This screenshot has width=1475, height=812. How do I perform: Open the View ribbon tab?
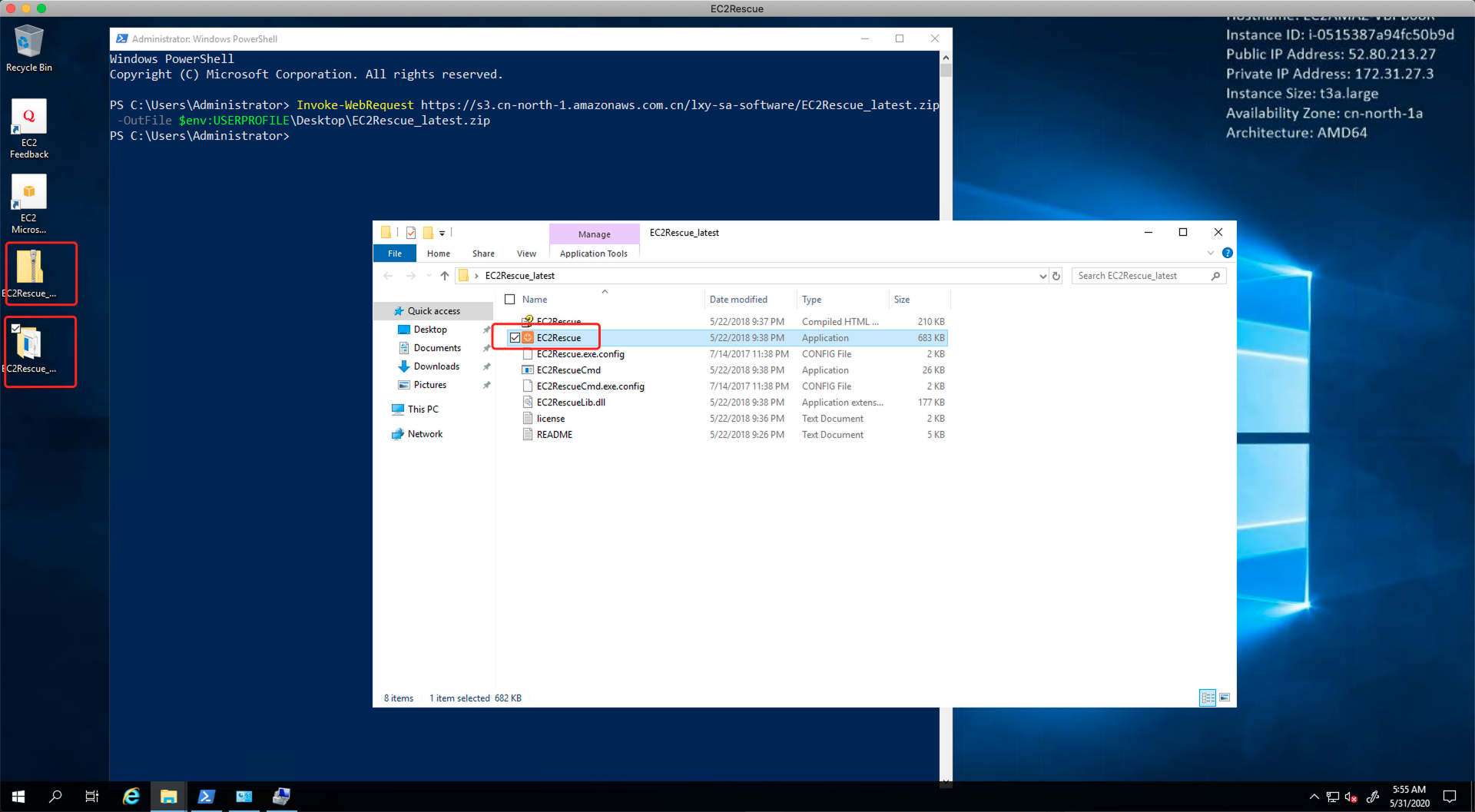[526, 254]
